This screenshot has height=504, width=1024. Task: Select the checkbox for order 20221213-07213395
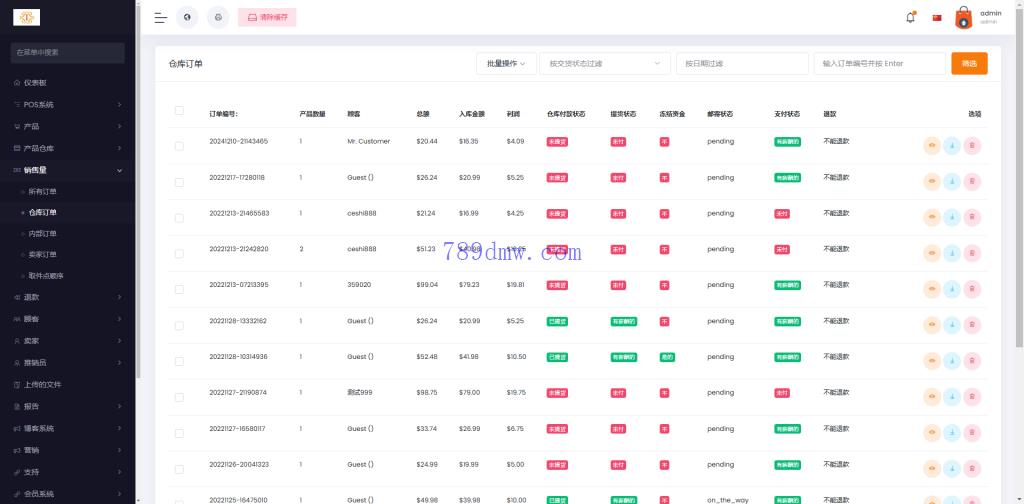point(179,290)
